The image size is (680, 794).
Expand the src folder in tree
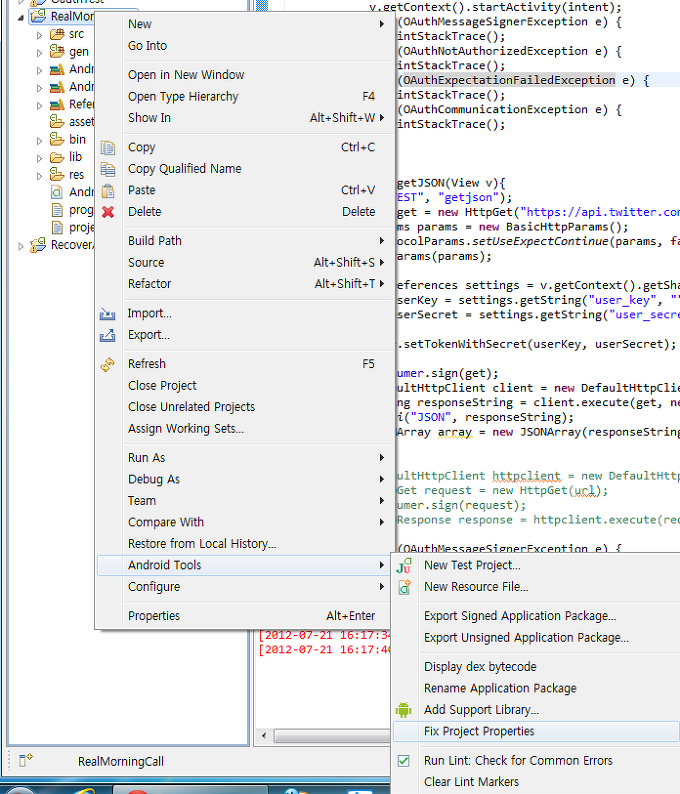tap(39, 35)
